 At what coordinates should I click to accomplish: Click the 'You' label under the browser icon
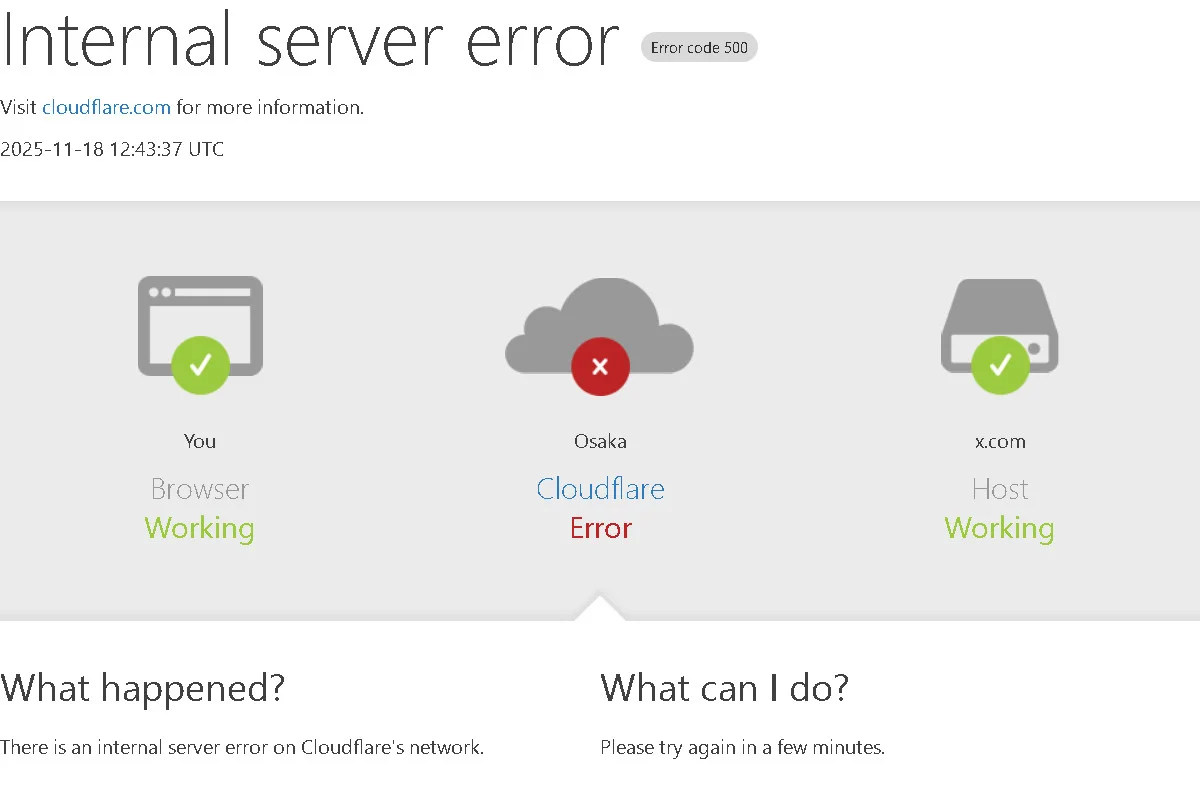coord(200,441)
